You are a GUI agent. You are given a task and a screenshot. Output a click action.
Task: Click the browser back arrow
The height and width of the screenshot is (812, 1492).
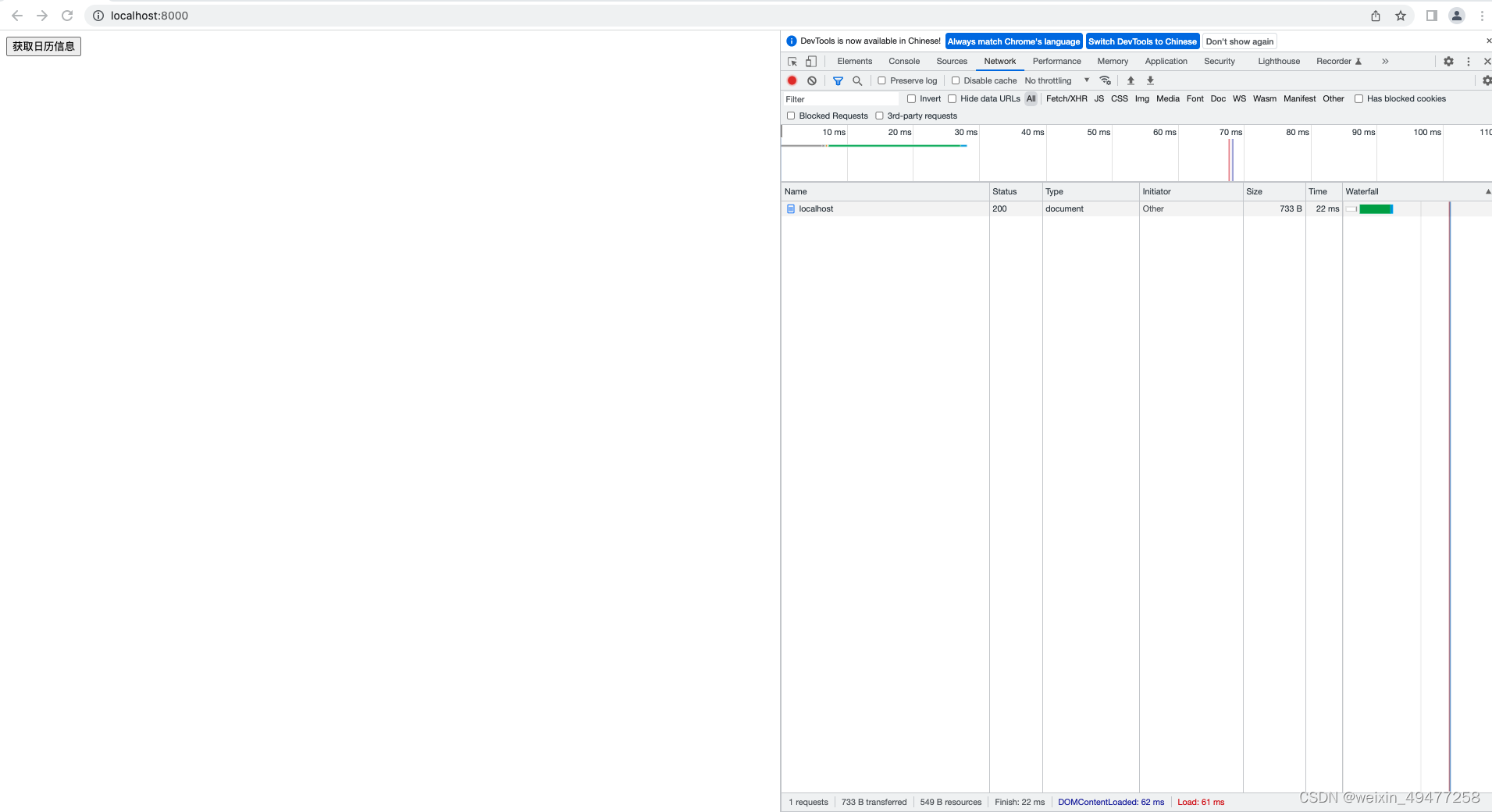(x=17, y=16)
